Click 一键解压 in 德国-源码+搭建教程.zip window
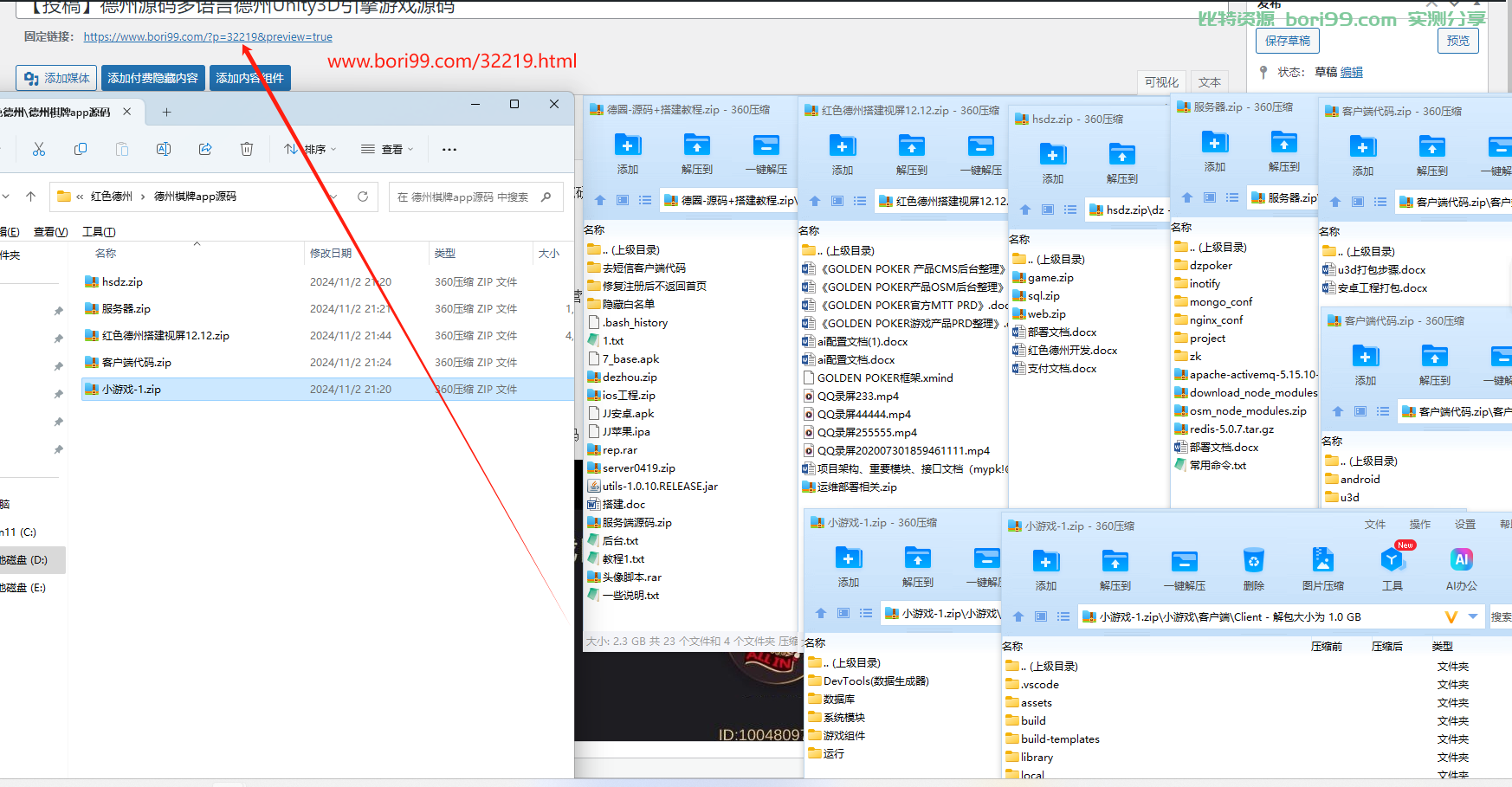This screenshot has height=787, width=1512. [x=766, y=153]
